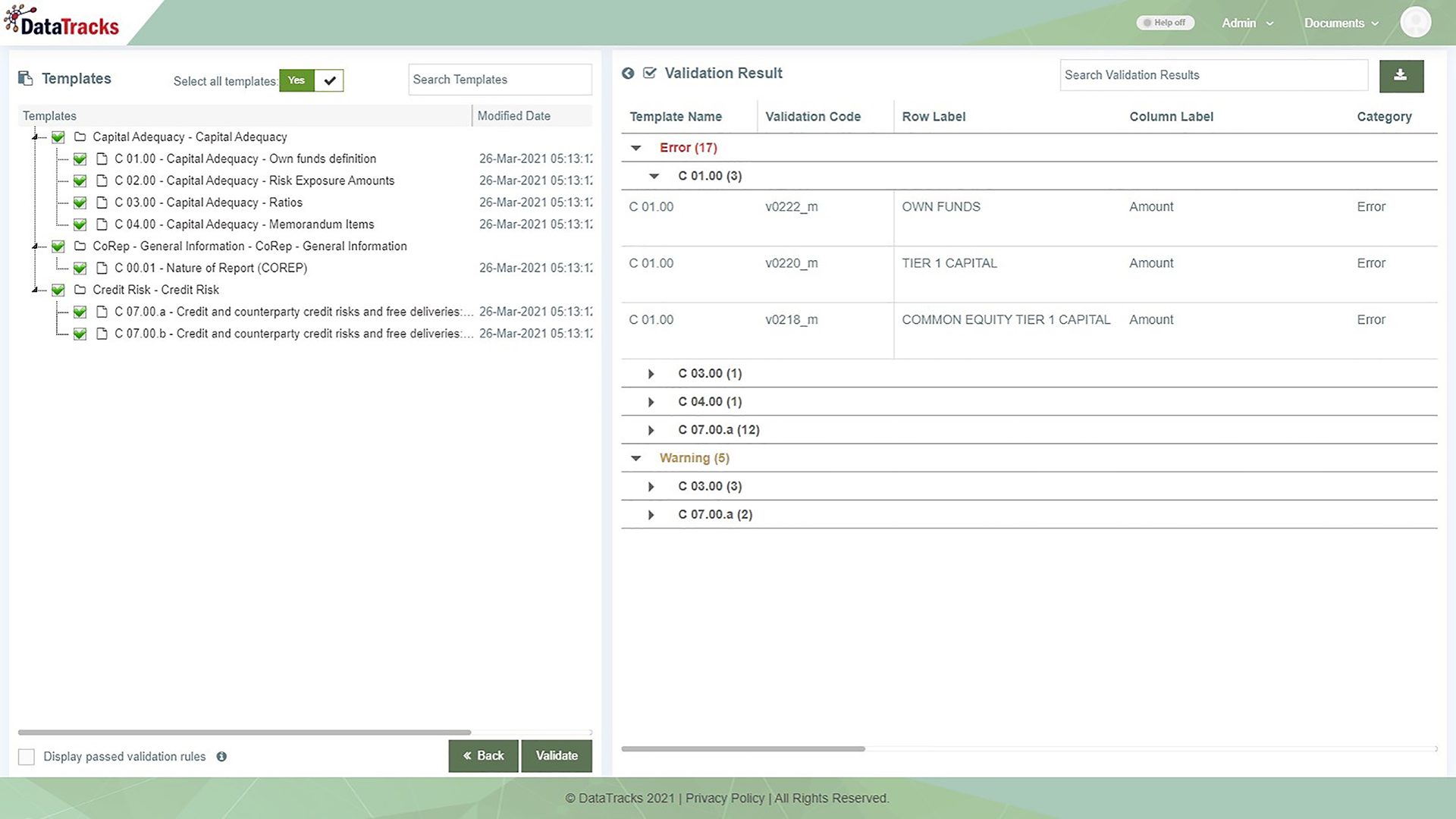
Task: Click the file icon for C 07.00.a template
Action: [102, 312]
